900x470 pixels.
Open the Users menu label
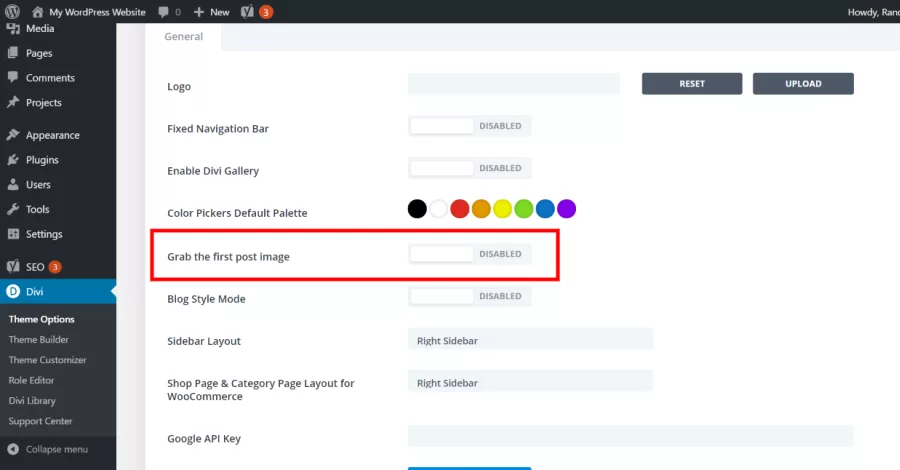click(38, 185)
